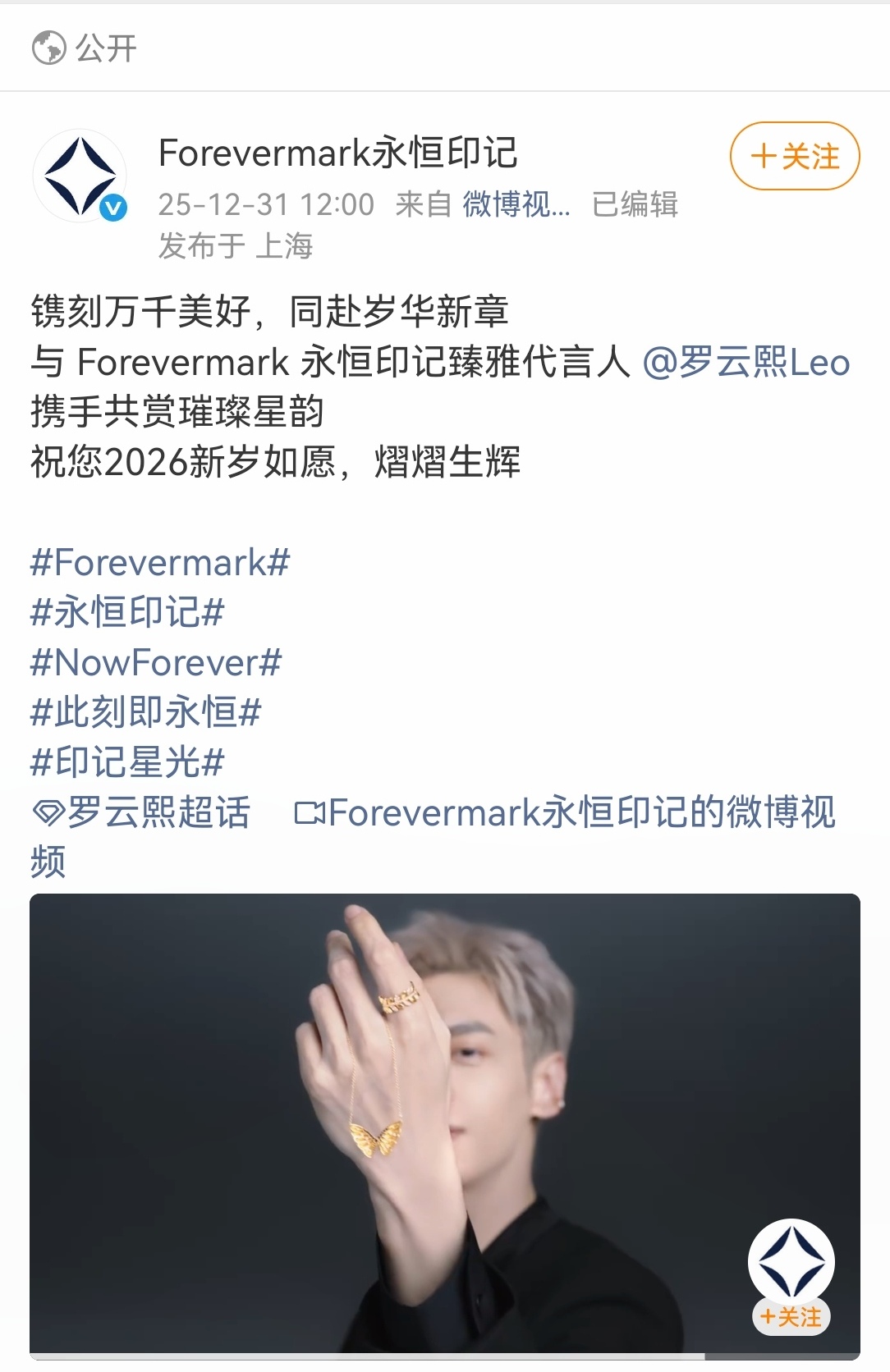The width and height of the screenshot is (890, 1372).
Task: Tap the small +关注 badge on the video
Action: coord(791,1317)
